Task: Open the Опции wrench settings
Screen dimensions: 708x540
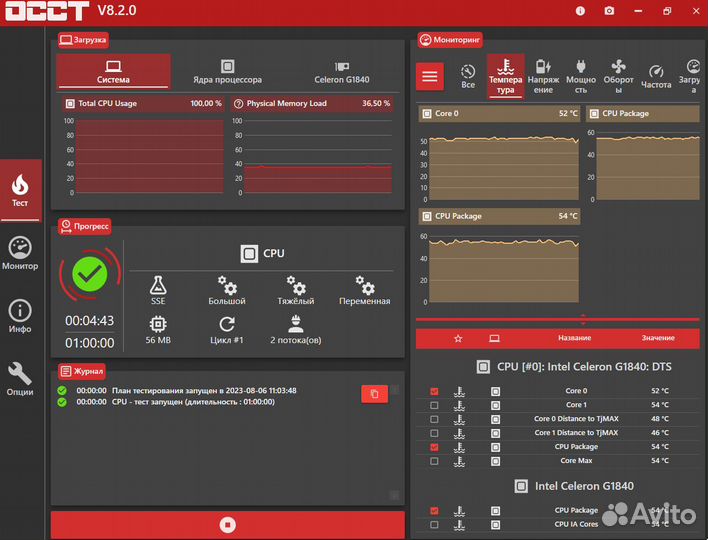Action: tap(20, 379)
